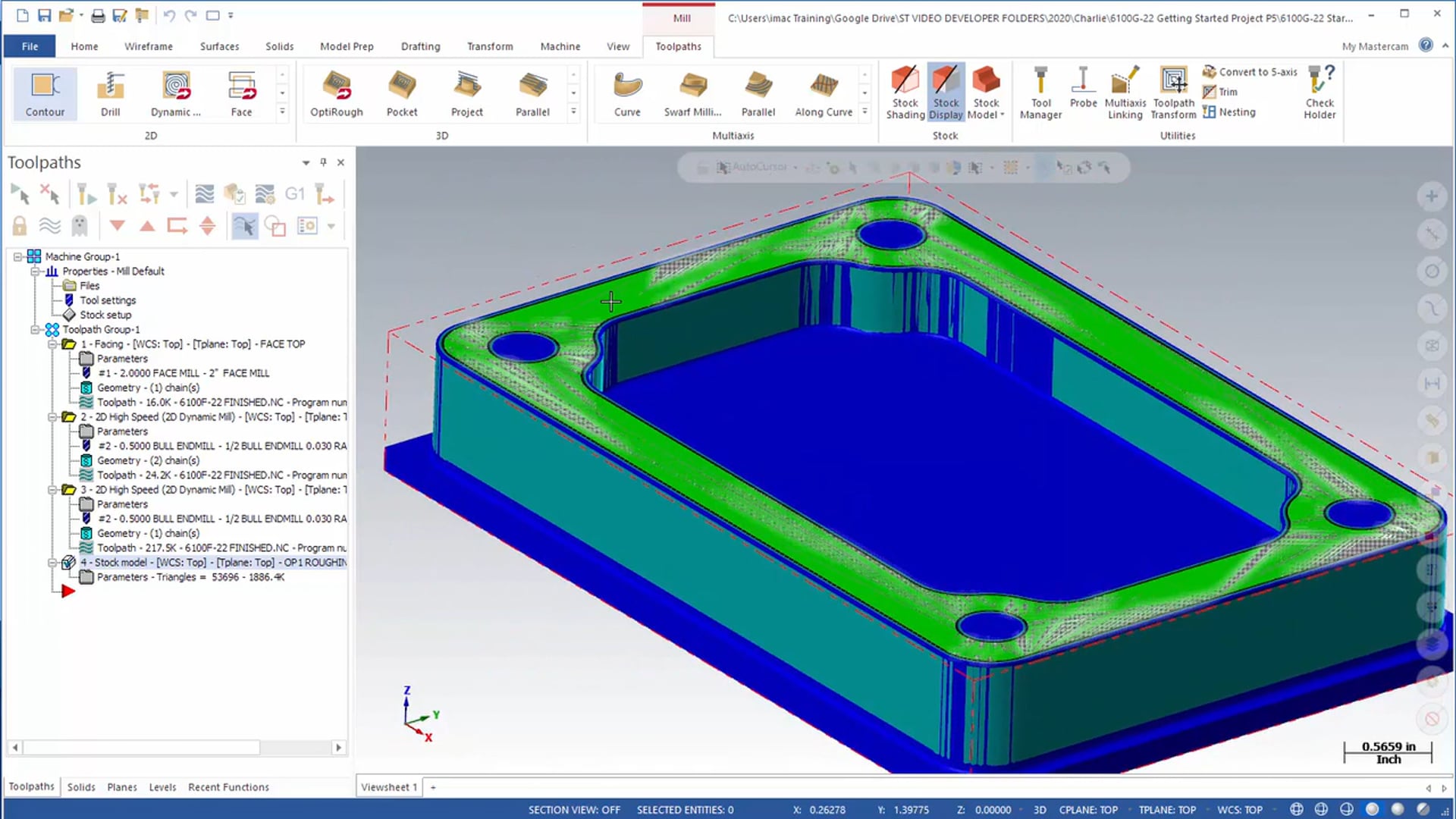The image size is (1456, 819).
Task: Click the Trim utility button
Action: tap(1220, 92)
